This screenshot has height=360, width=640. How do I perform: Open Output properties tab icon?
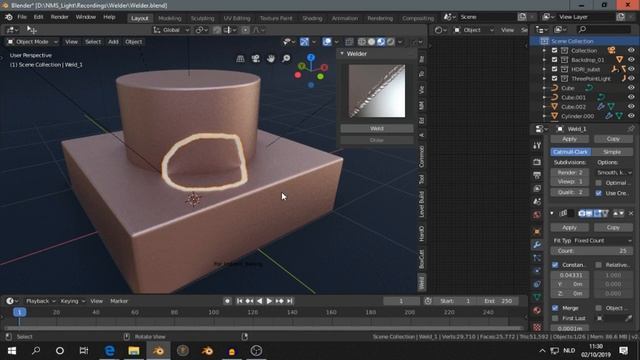pyautogui.click(x=537, y=175)
